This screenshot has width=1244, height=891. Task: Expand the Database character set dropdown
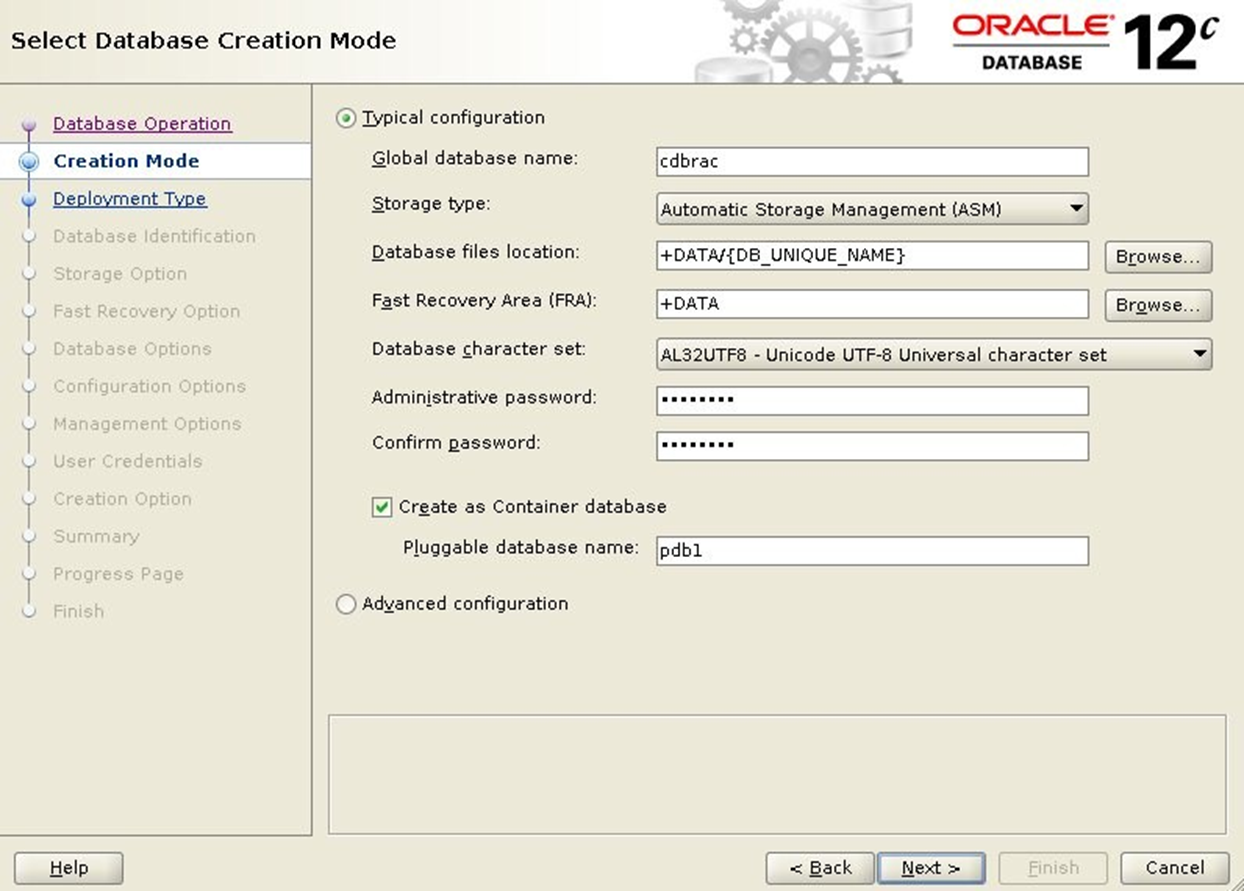pos(934,354)
